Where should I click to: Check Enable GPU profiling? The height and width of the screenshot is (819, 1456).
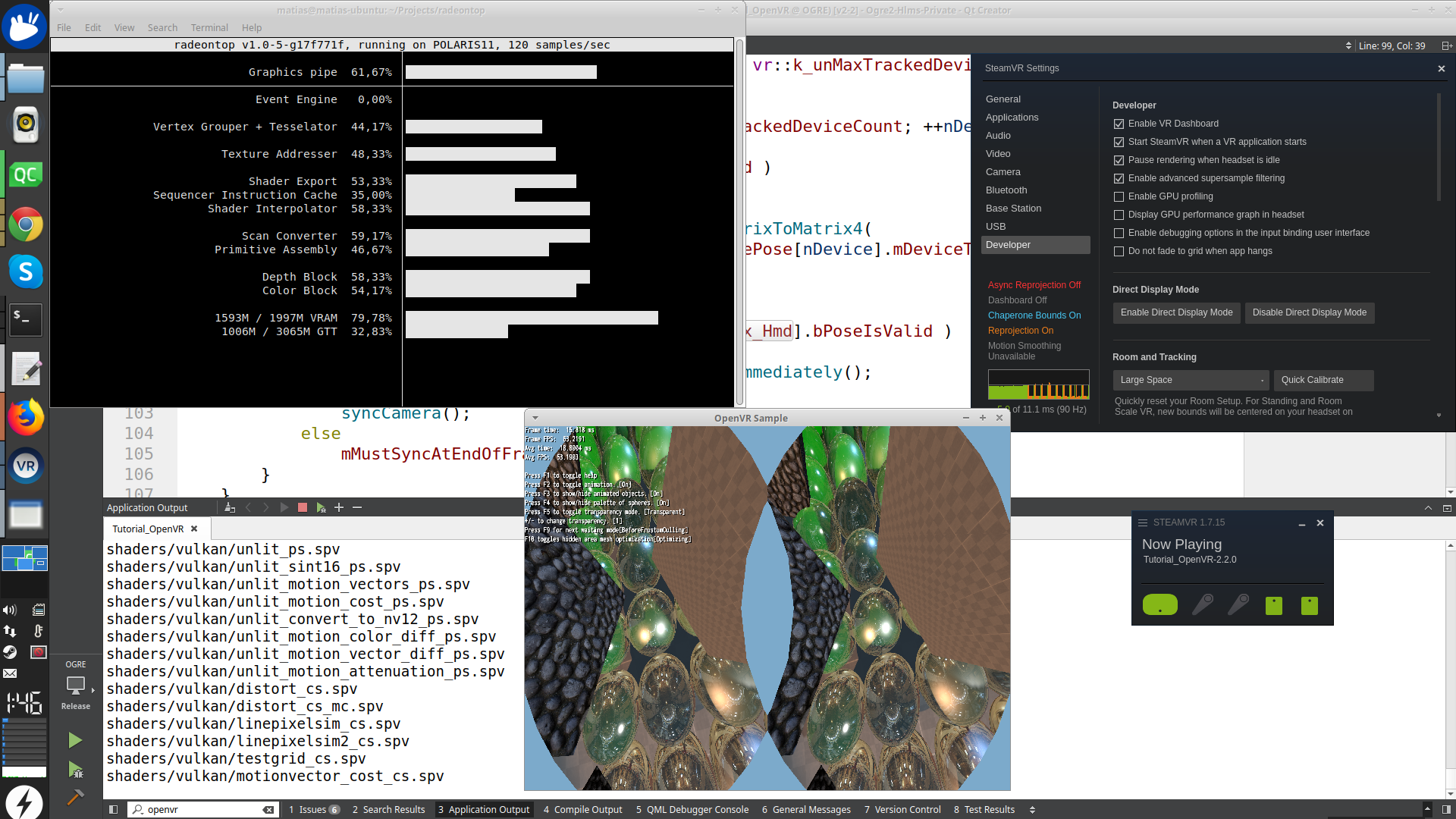pos(1119,196)
